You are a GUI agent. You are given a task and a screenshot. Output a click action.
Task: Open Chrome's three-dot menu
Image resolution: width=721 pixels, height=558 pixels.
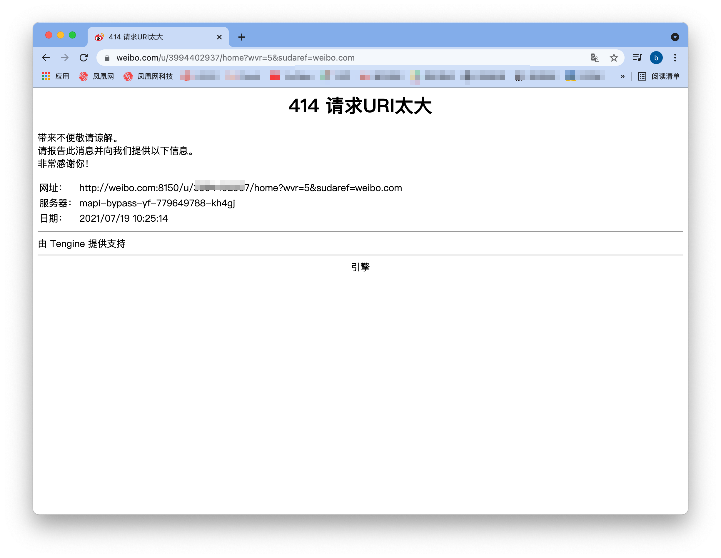click(x=675, y=57)
